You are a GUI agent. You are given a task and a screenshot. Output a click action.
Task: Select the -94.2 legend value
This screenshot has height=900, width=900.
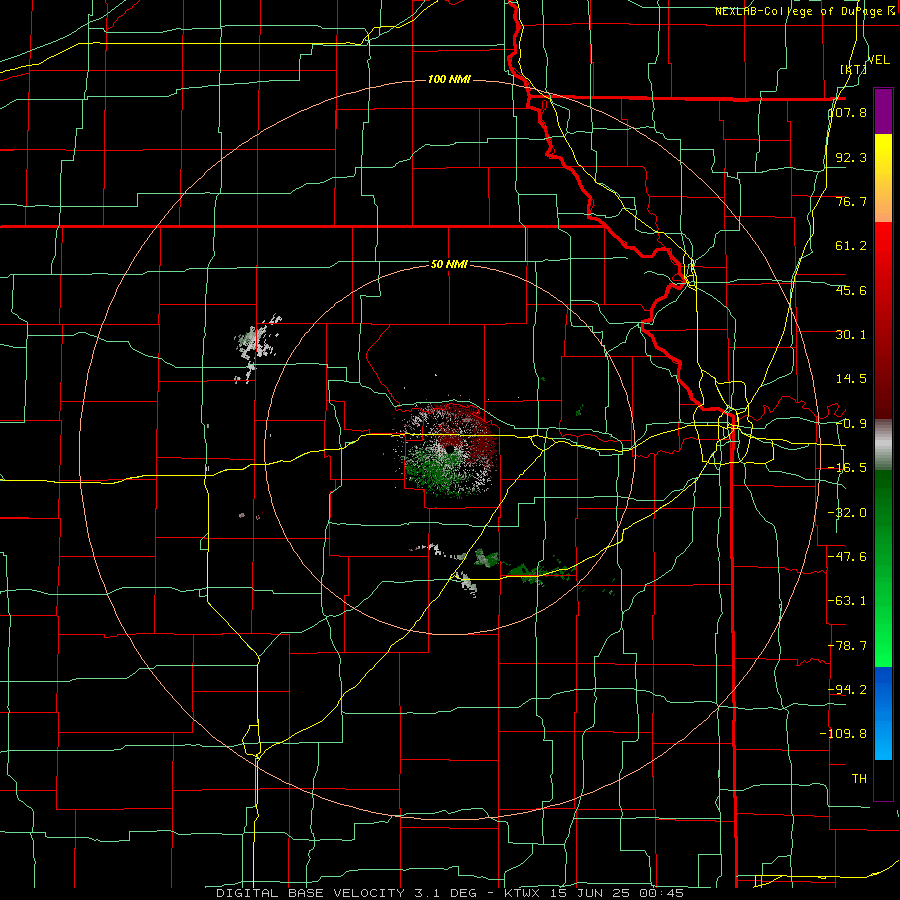[x=847, y=689]
